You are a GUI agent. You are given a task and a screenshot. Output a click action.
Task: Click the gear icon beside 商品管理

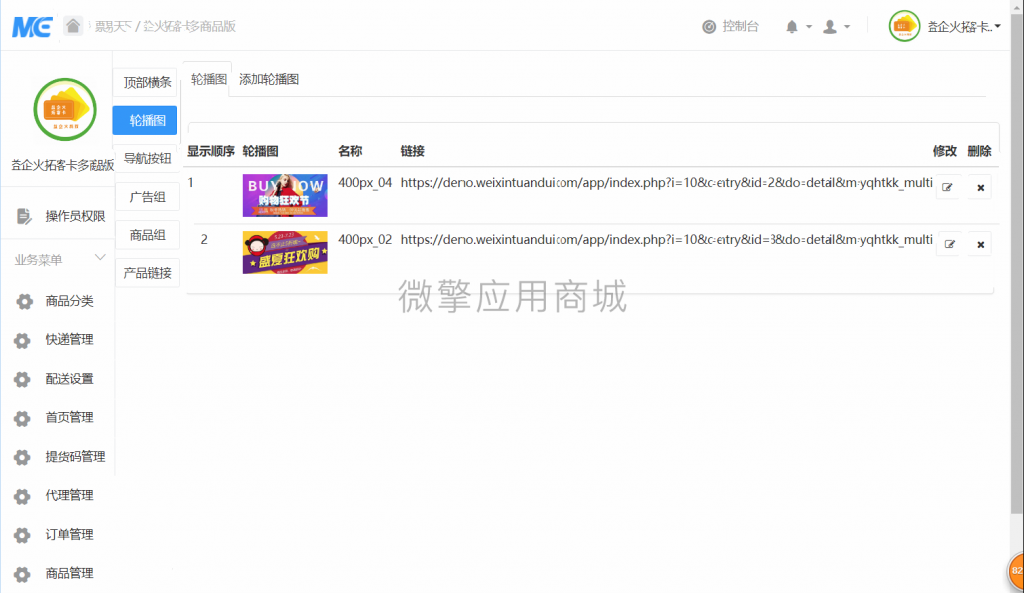click(x=22, y=574)
